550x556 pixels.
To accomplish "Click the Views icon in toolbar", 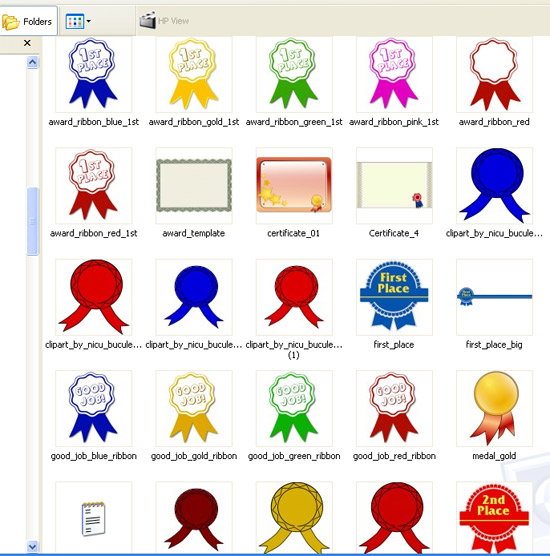I will tap(75, 22).
